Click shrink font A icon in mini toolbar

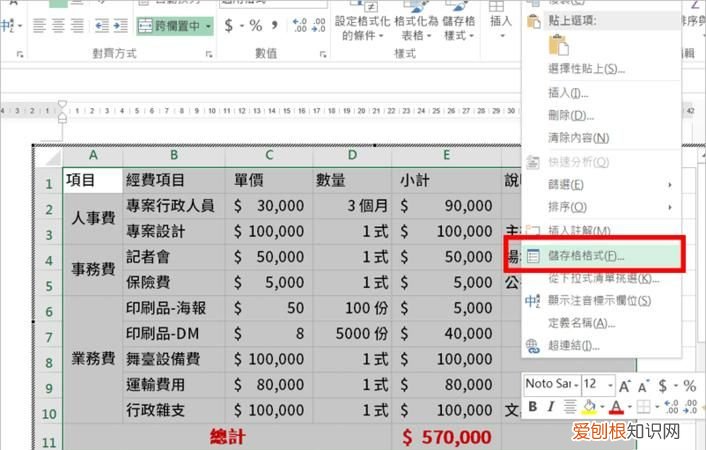pyautogui.click(x=643, y=386)
